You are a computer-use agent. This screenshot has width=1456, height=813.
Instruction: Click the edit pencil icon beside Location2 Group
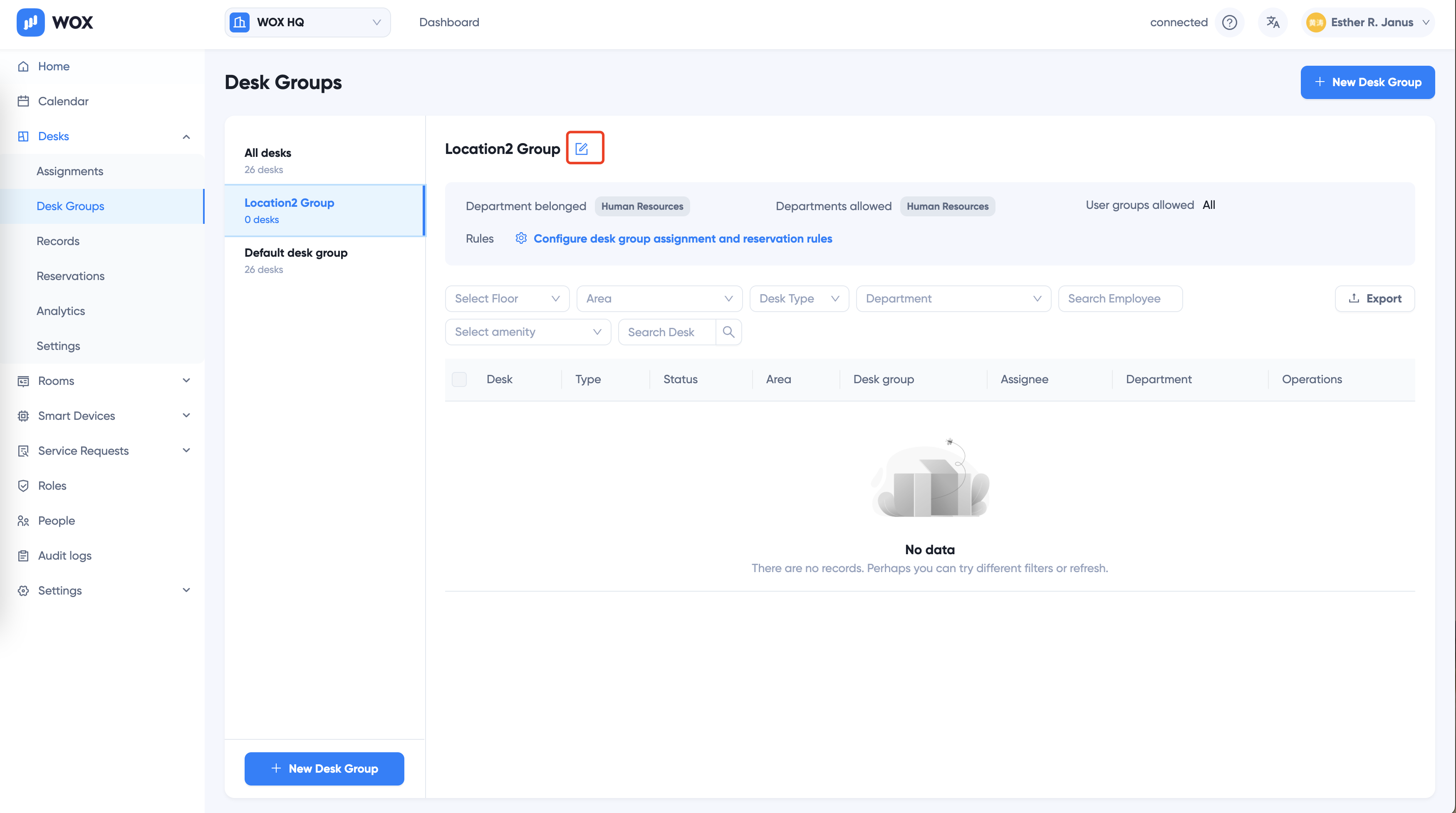coord(582,149)
